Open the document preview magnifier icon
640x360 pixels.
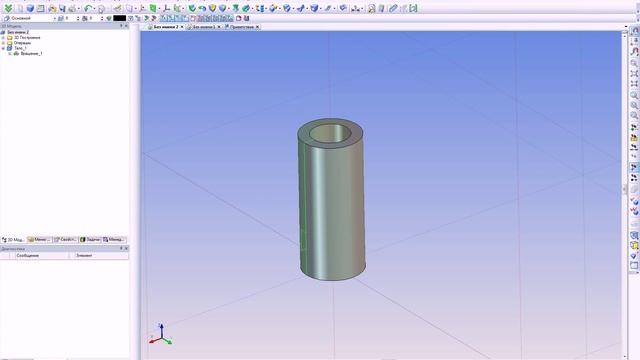371,9
